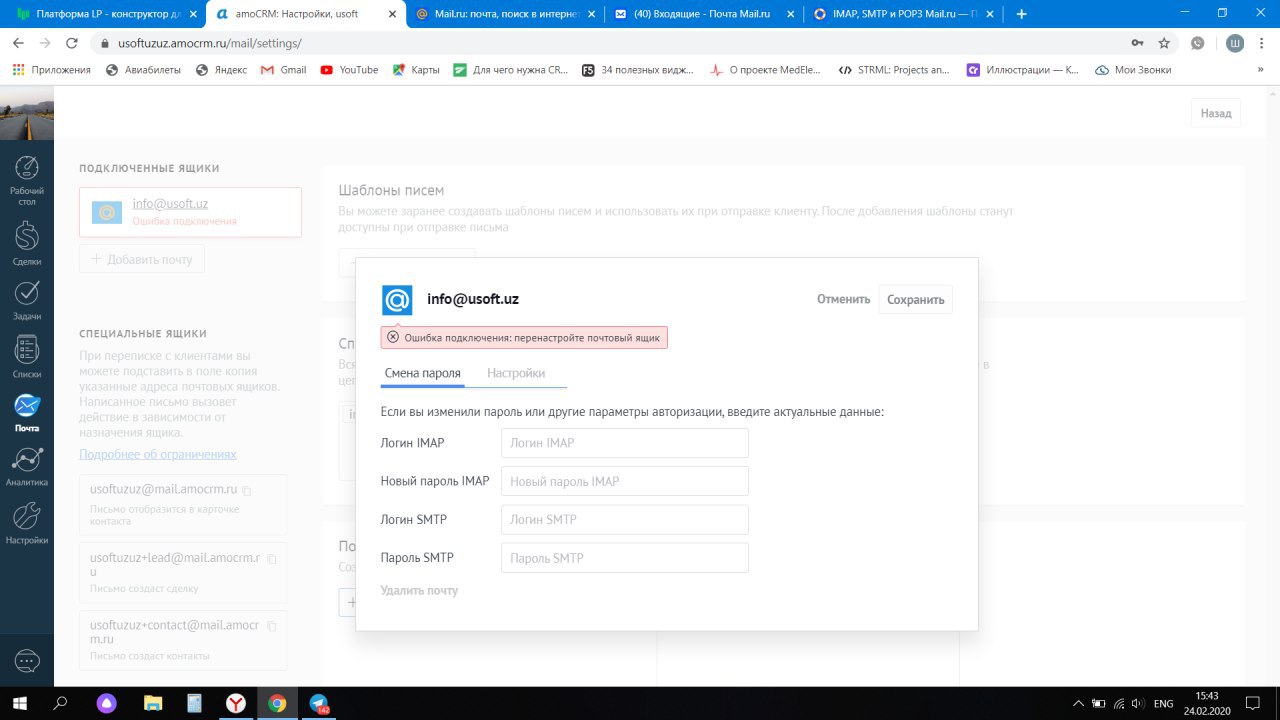Open Yandex Browser from taskbar

235,703
